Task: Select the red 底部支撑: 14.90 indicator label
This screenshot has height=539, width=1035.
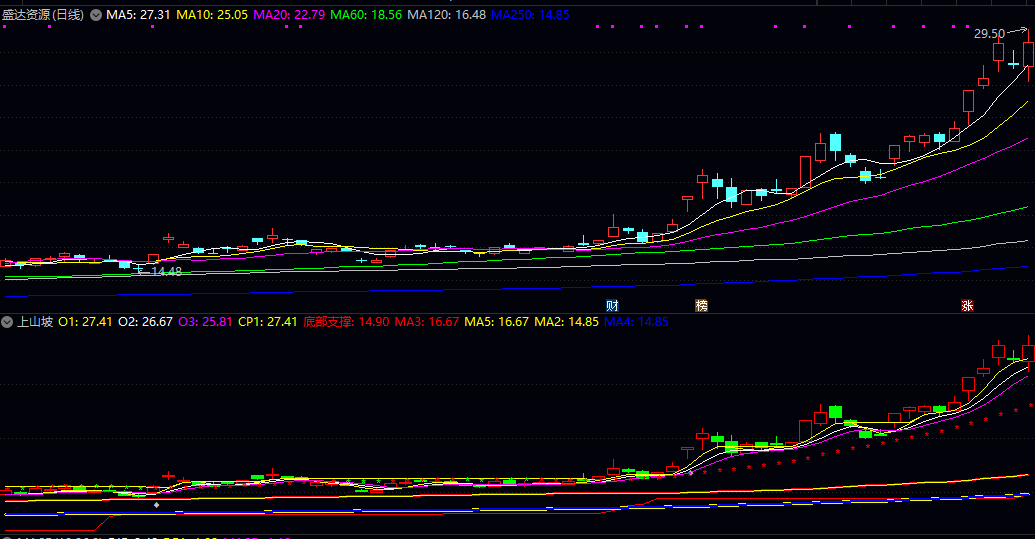Action: coord(345,322)
